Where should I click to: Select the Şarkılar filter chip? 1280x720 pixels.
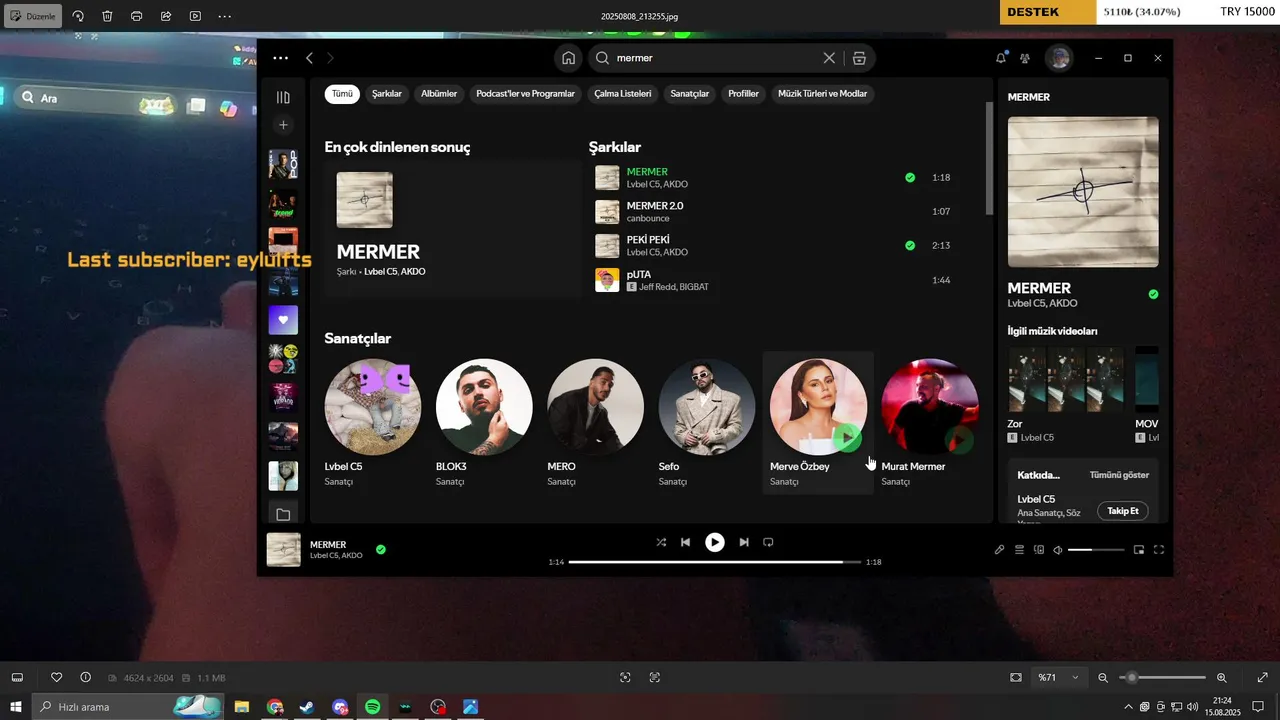pos(387,94)
